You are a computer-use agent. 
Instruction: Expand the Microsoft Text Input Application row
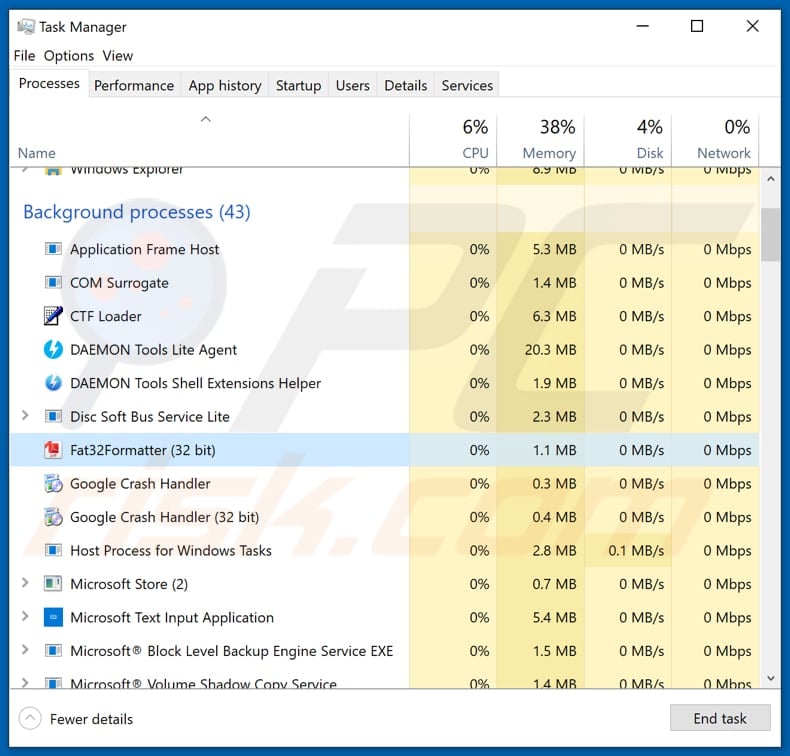(x=25, y=616)
